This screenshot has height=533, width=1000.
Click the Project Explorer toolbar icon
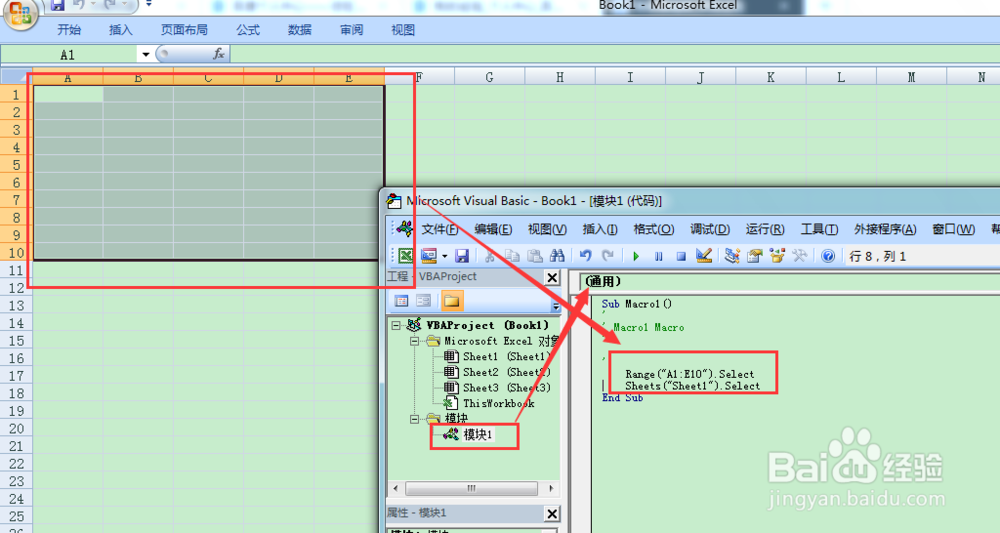click(x=732, y=256)
